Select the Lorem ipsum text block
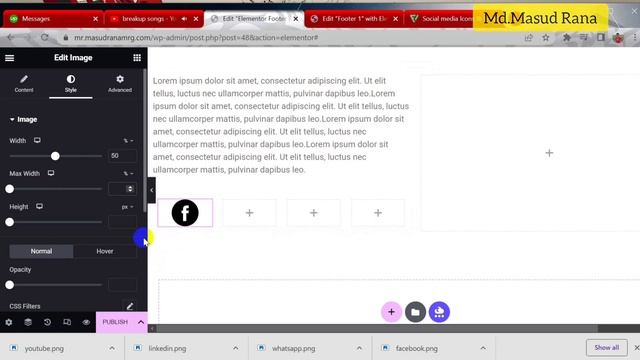 (281, 125)
